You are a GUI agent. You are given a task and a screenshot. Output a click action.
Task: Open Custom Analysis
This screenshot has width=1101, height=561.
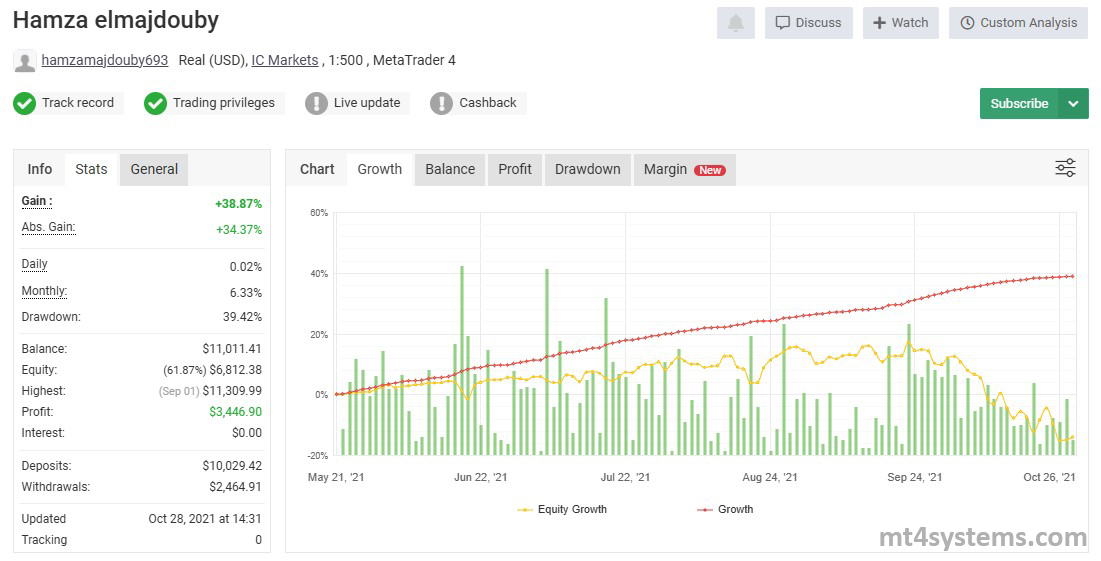point(1018,23)
